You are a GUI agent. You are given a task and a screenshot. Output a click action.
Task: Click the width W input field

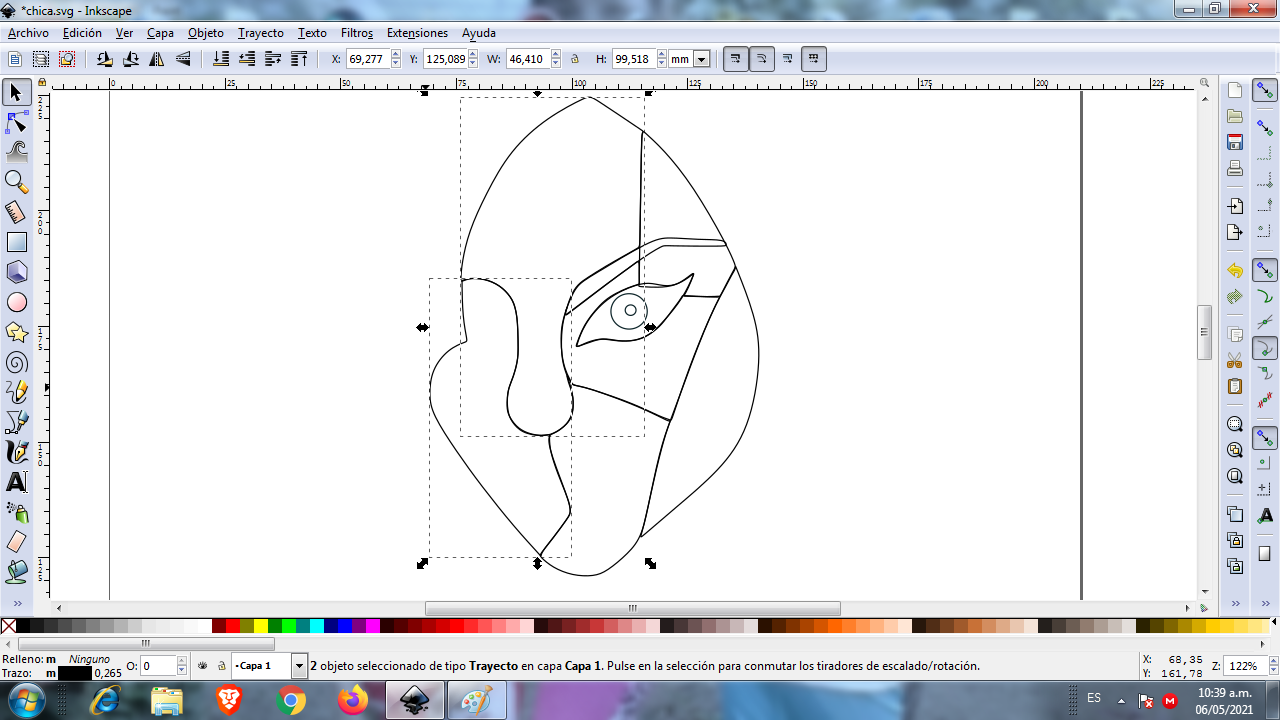526,59
